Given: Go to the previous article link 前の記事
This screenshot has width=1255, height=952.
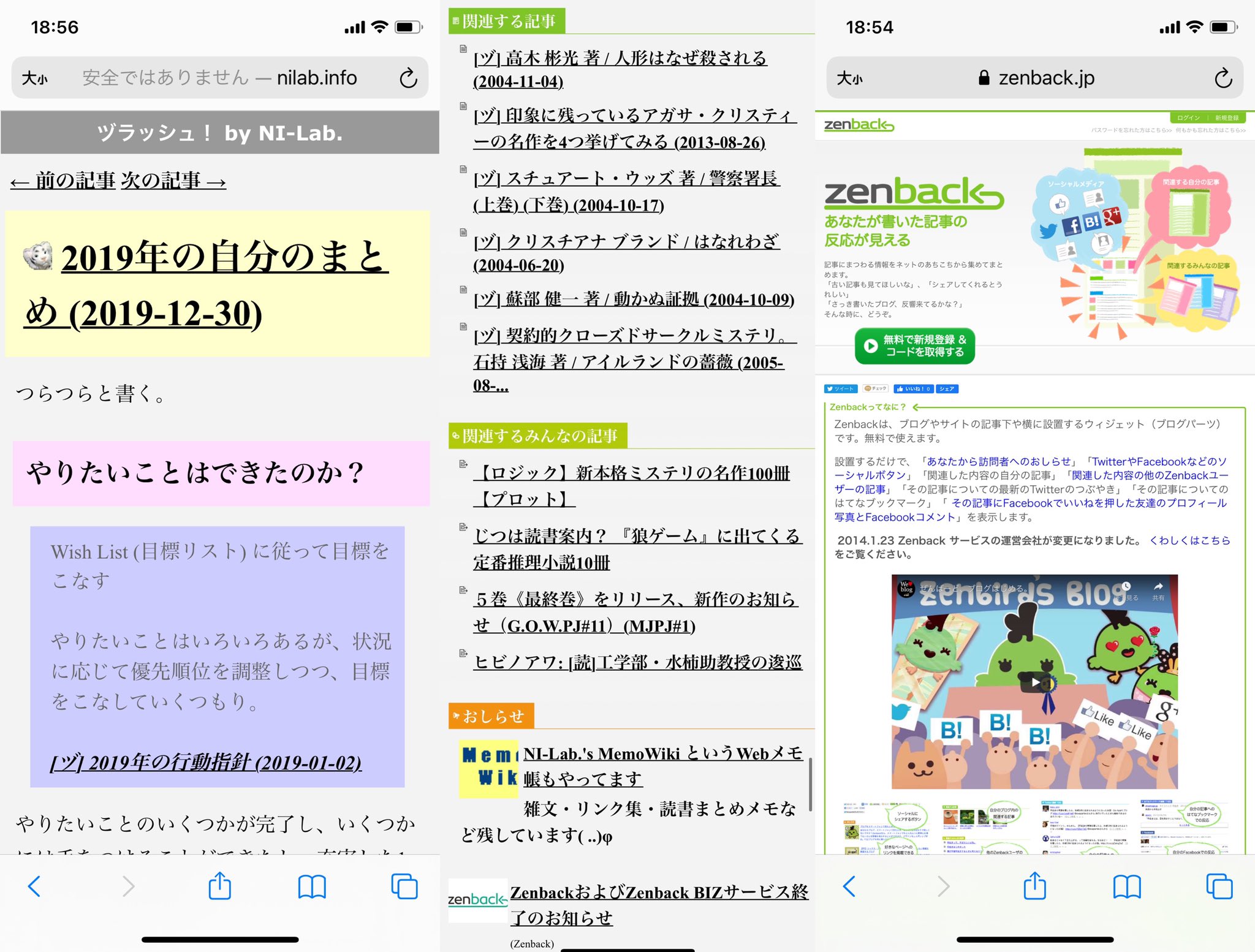Looking at the screenshot, I should 63,180.
